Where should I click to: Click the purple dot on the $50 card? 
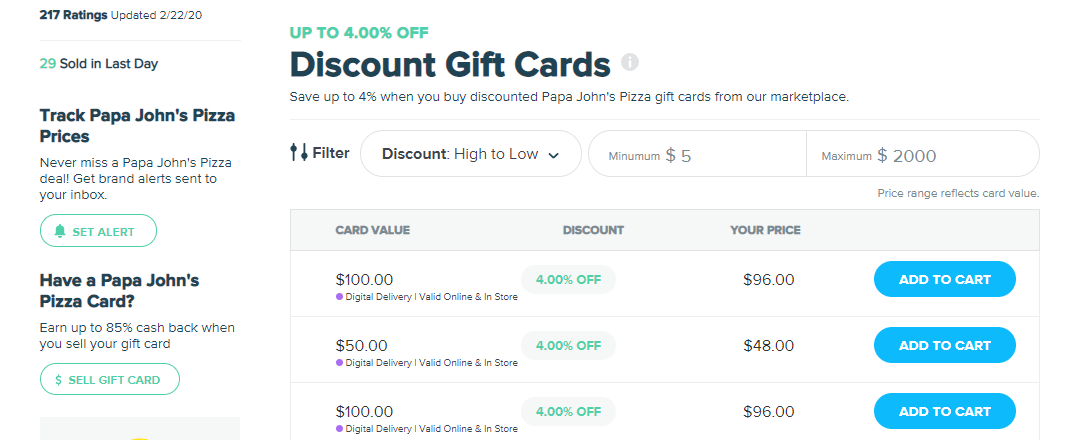[340, 363]
